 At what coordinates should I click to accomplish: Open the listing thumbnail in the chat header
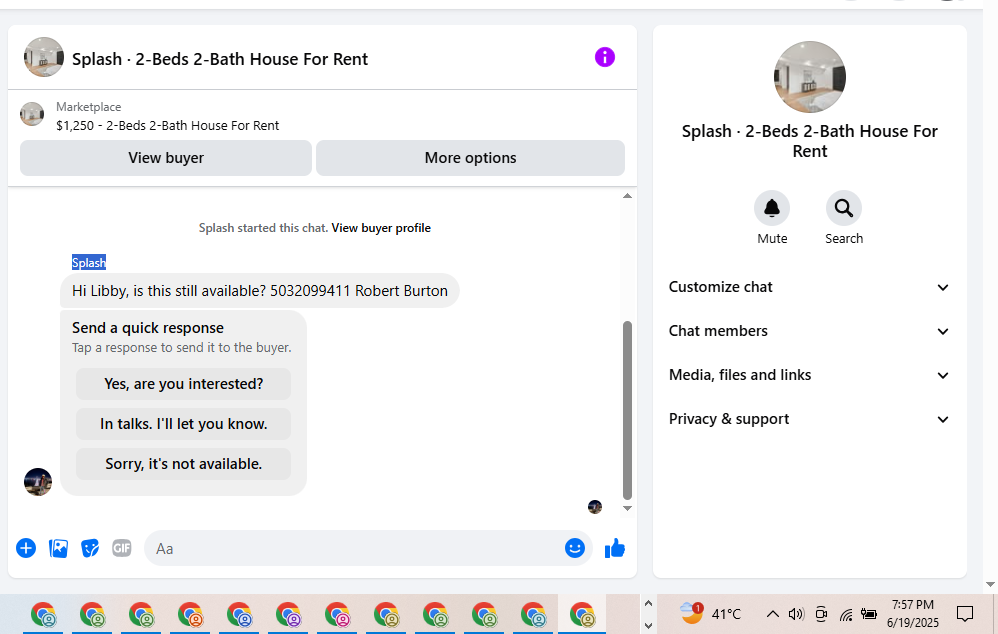(x=44, y=57)
